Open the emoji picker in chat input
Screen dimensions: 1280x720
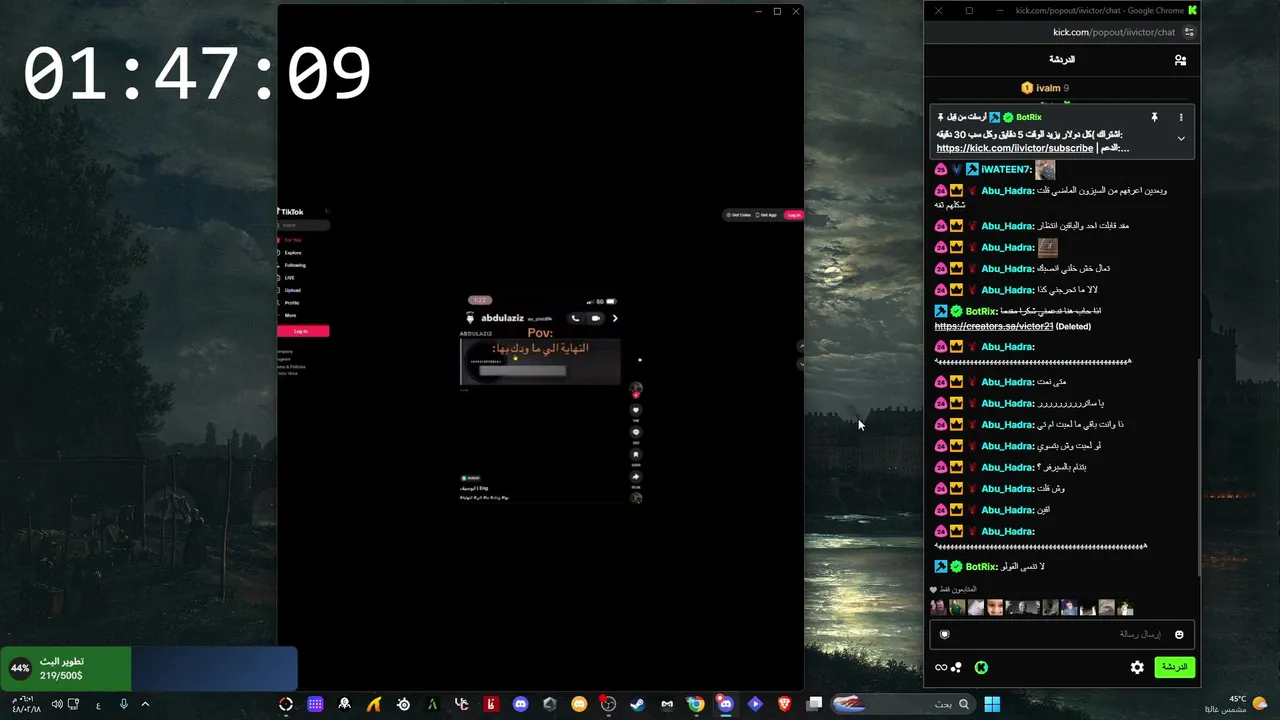(1179, 634)
